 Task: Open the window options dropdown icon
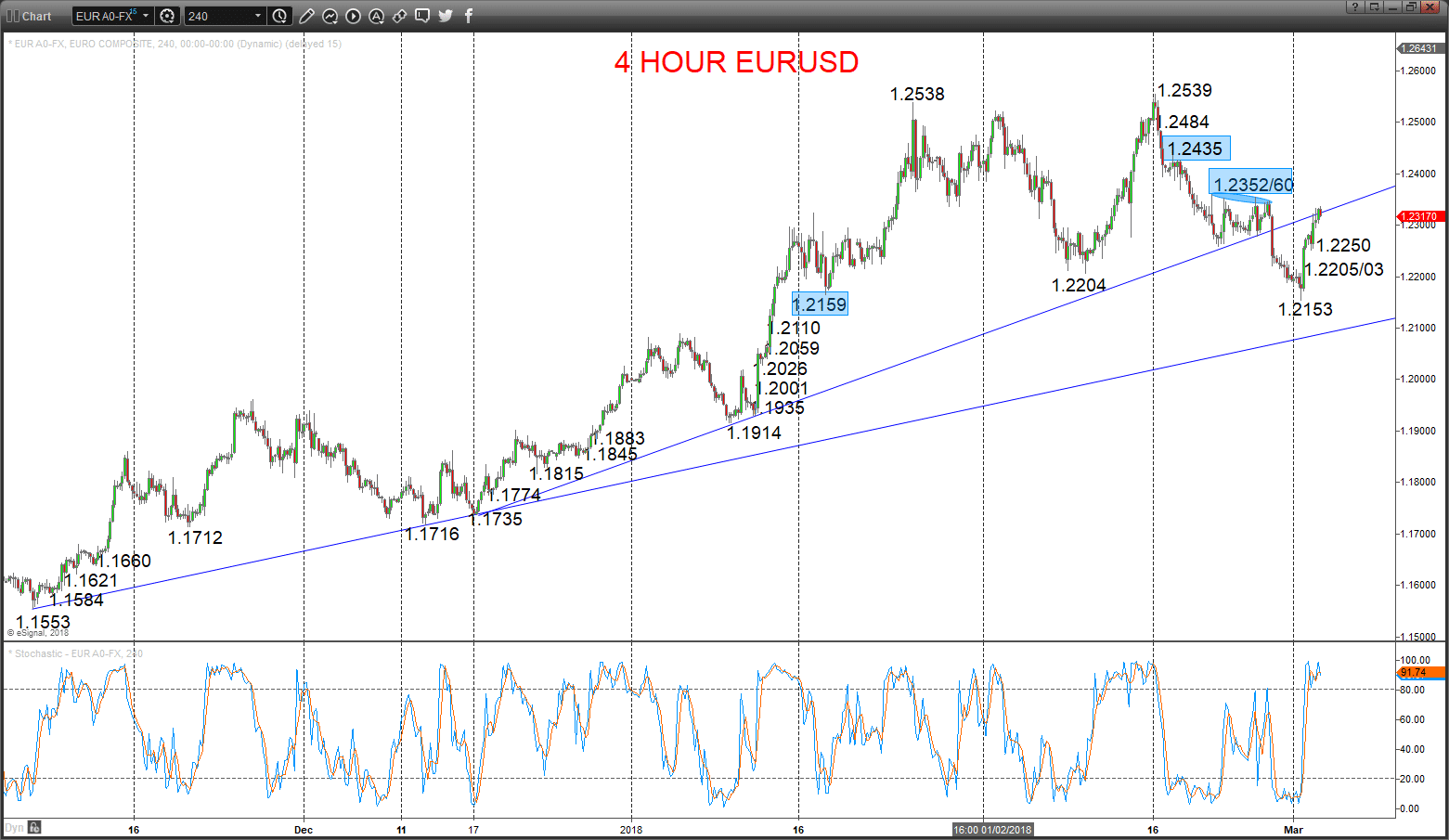pos(1375,6)
